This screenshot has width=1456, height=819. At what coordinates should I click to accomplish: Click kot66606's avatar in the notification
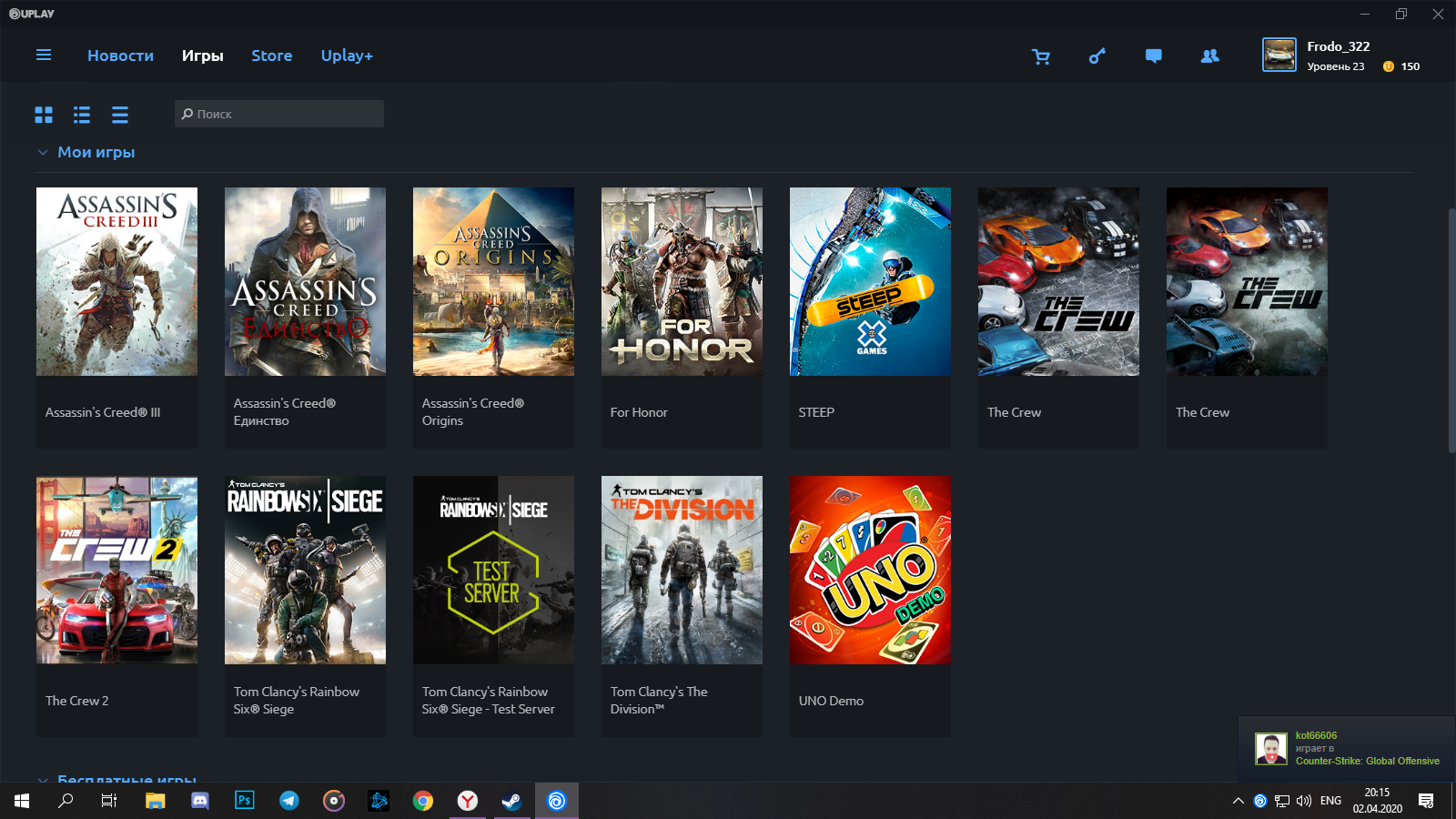tap(1270, 749)
